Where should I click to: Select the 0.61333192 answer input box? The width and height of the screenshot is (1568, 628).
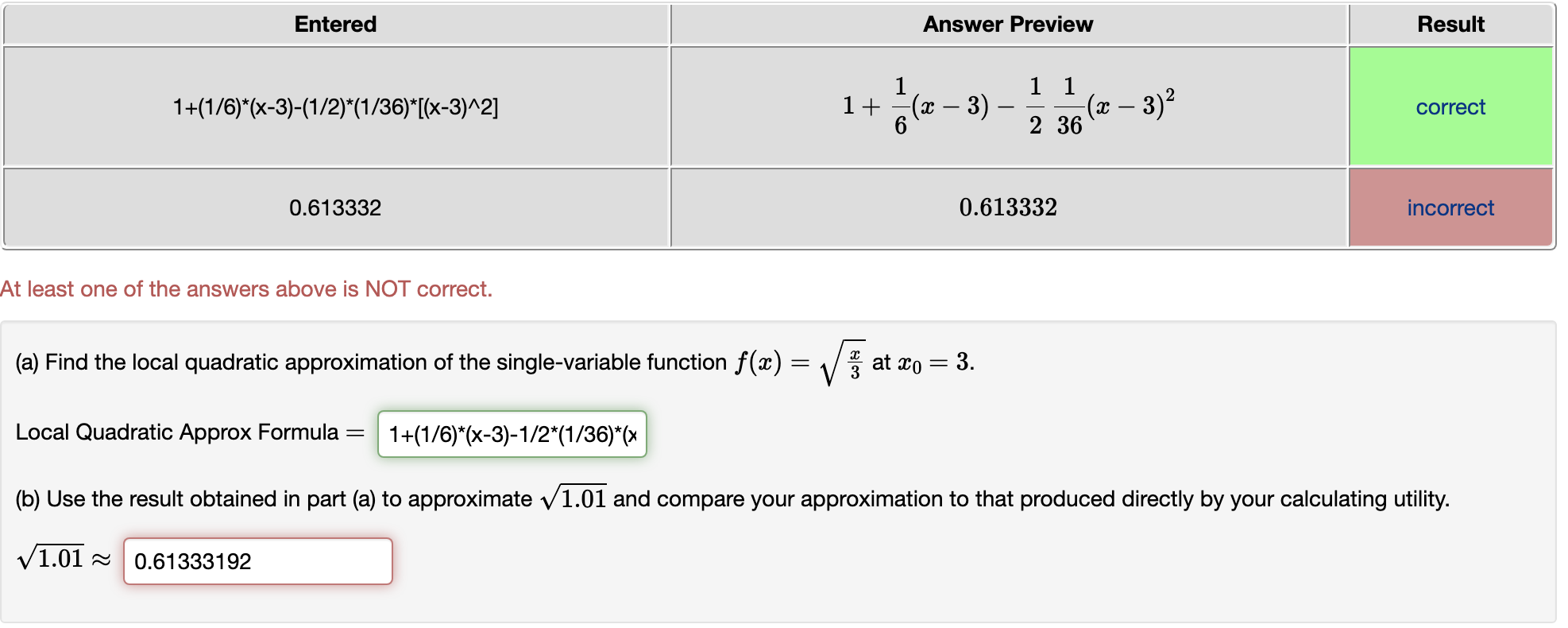[x=257, y=561]
